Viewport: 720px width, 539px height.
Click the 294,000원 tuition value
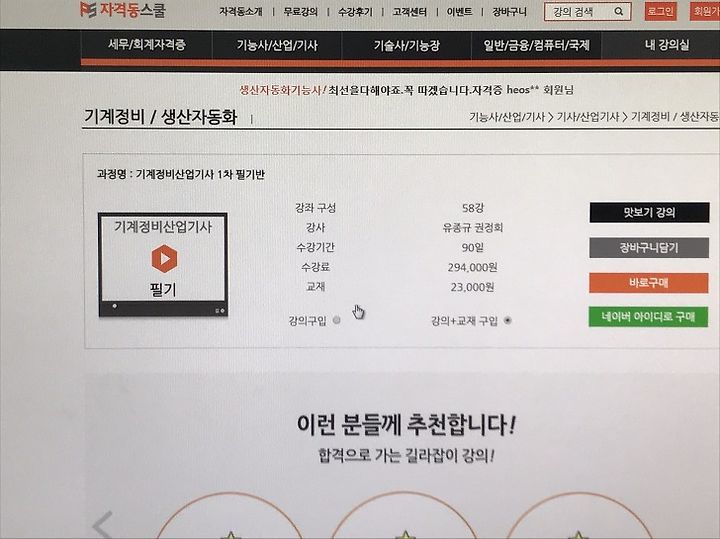coord(472,267)
